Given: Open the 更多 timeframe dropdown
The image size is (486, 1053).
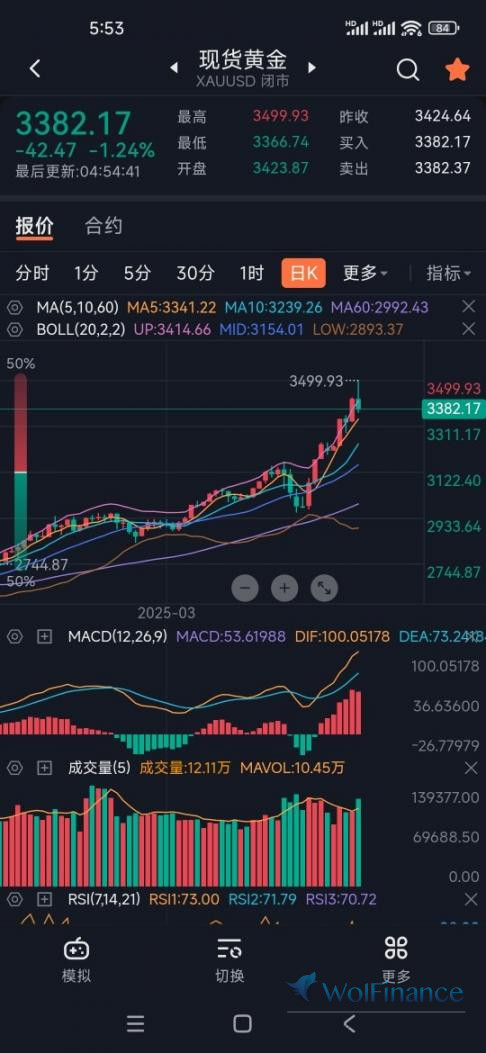Looking at the screenshot, I should [x=366, y=273].
